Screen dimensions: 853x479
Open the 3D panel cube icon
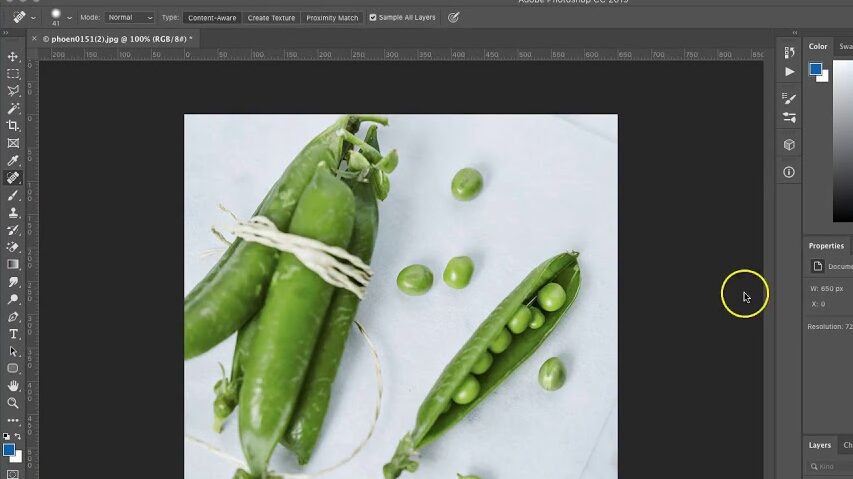point(789,145)
